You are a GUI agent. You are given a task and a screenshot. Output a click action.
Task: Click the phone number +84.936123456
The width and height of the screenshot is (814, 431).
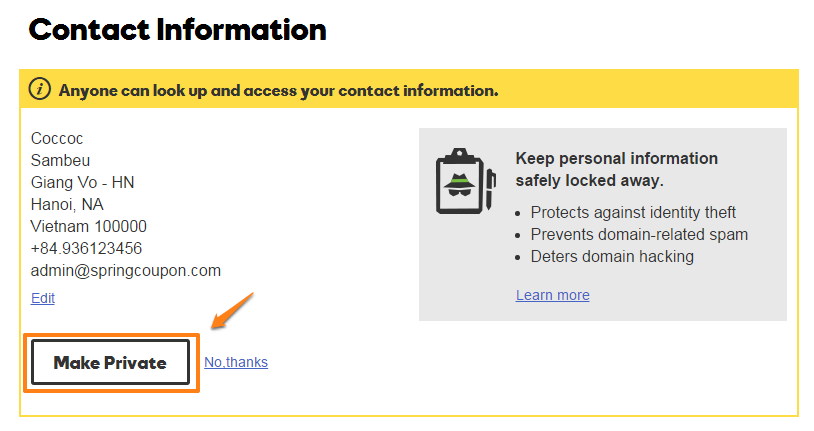point(86,248)
